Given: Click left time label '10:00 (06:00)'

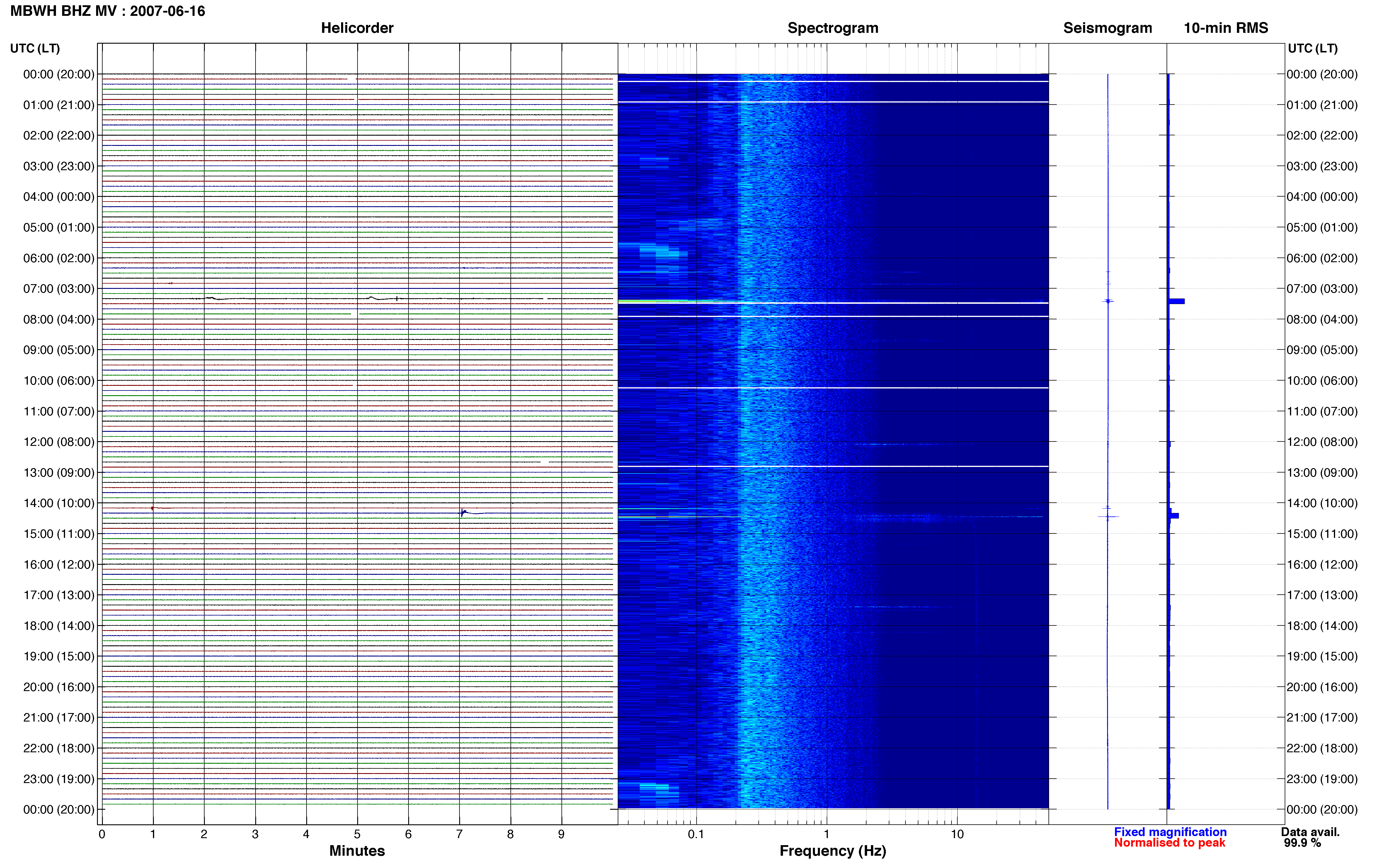Looking at the screenshot, I should [x=59, y=381].
